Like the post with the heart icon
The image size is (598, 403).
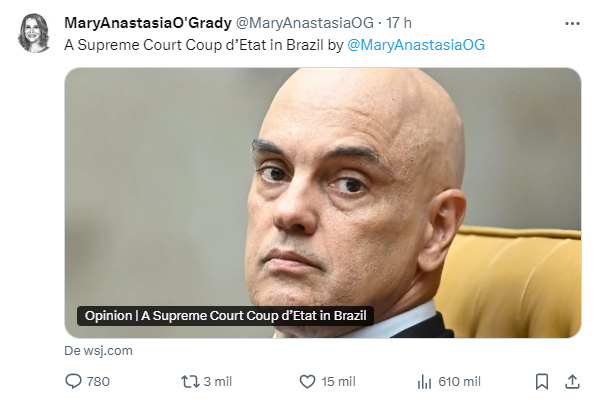tap(307, 381)
